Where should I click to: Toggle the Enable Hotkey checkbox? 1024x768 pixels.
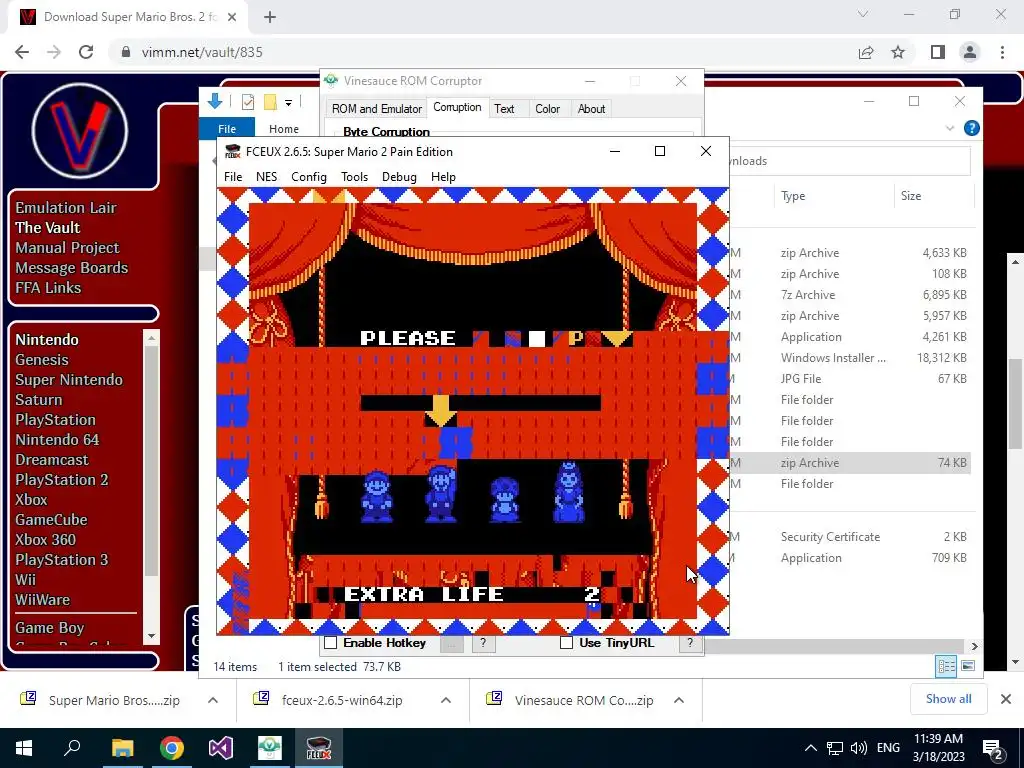pyautogui.click(x=330, y=643)
